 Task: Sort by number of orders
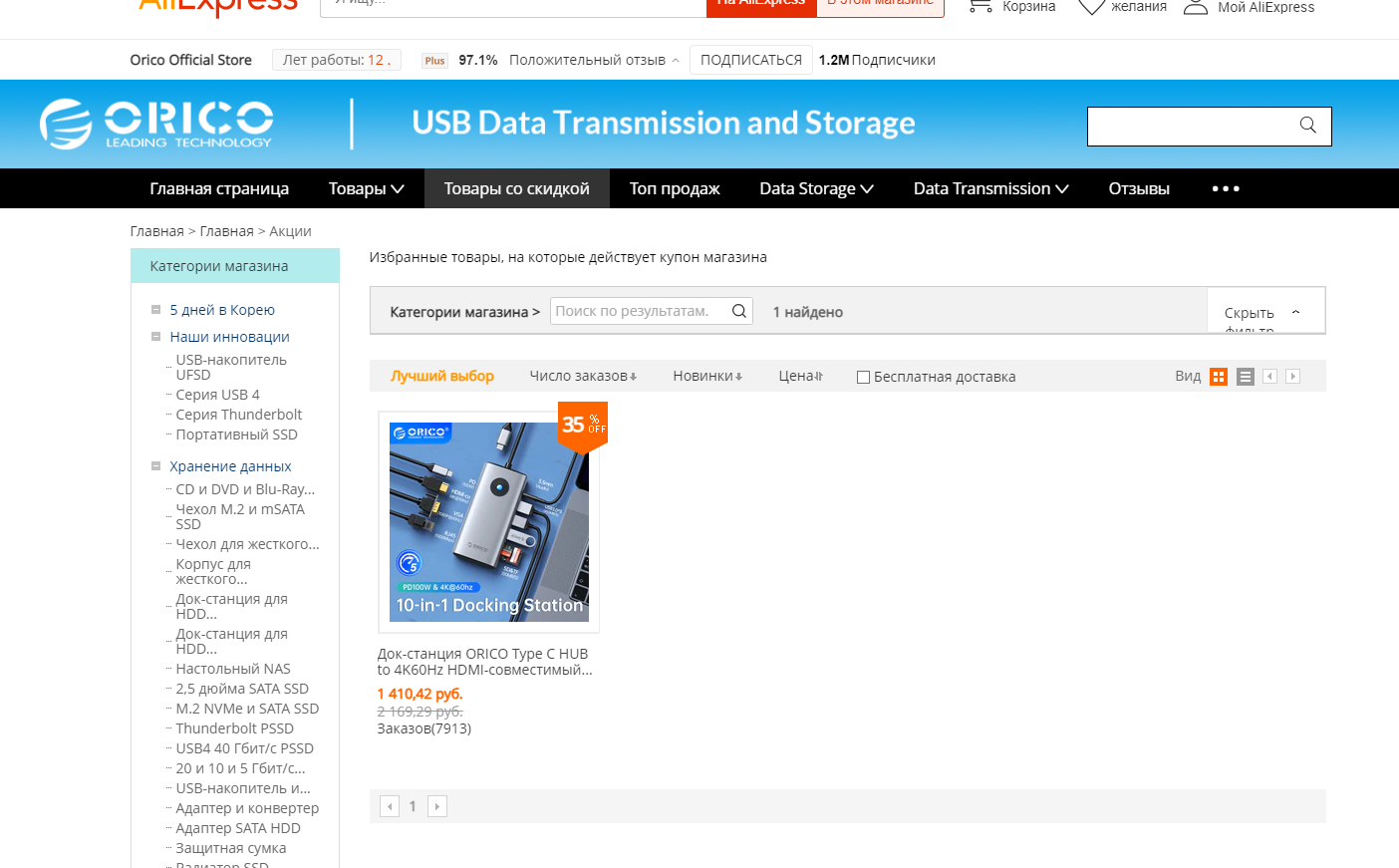pyautogui.click(x=583, y=376)
